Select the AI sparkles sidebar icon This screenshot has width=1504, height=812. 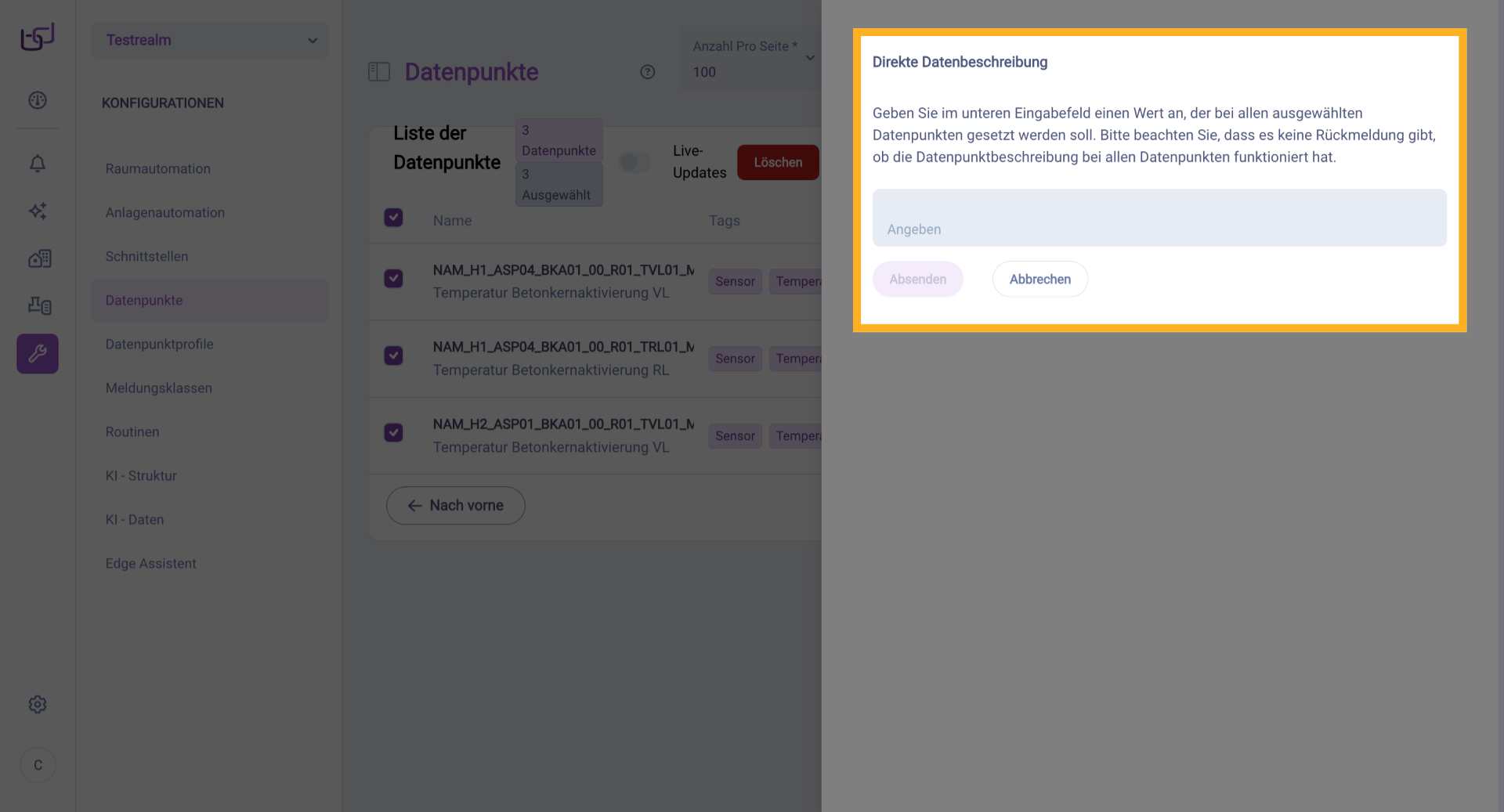37,211
